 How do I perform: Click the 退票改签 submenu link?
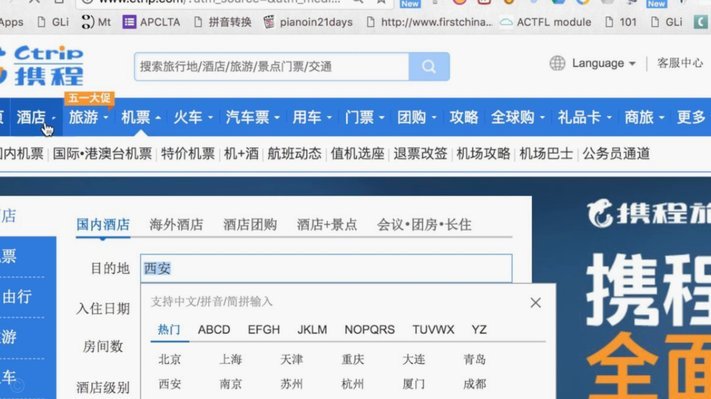420,154
